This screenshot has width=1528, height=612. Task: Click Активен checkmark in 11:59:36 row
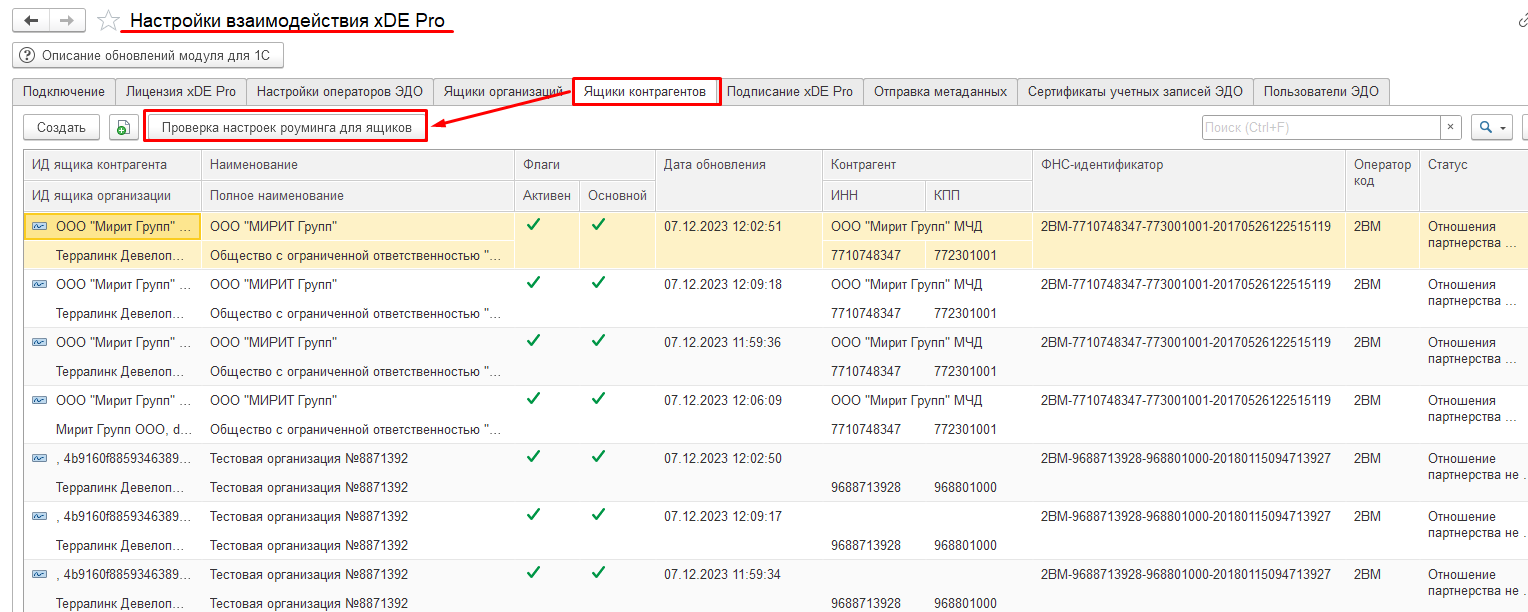[x=533, y=341]
